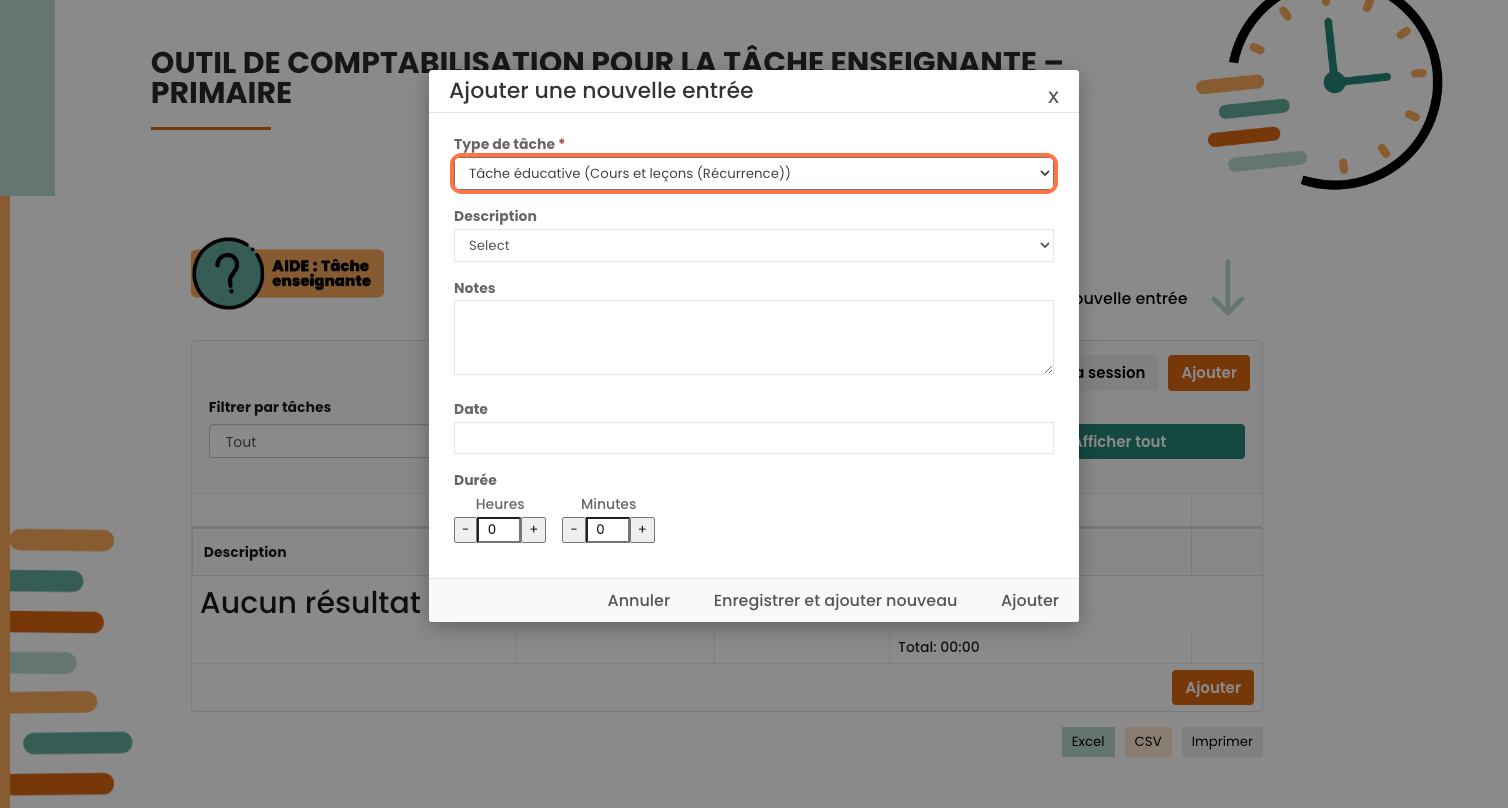Click the Date input field
The width and height of the screenshot is (1508, 808).
coord(753,438)
